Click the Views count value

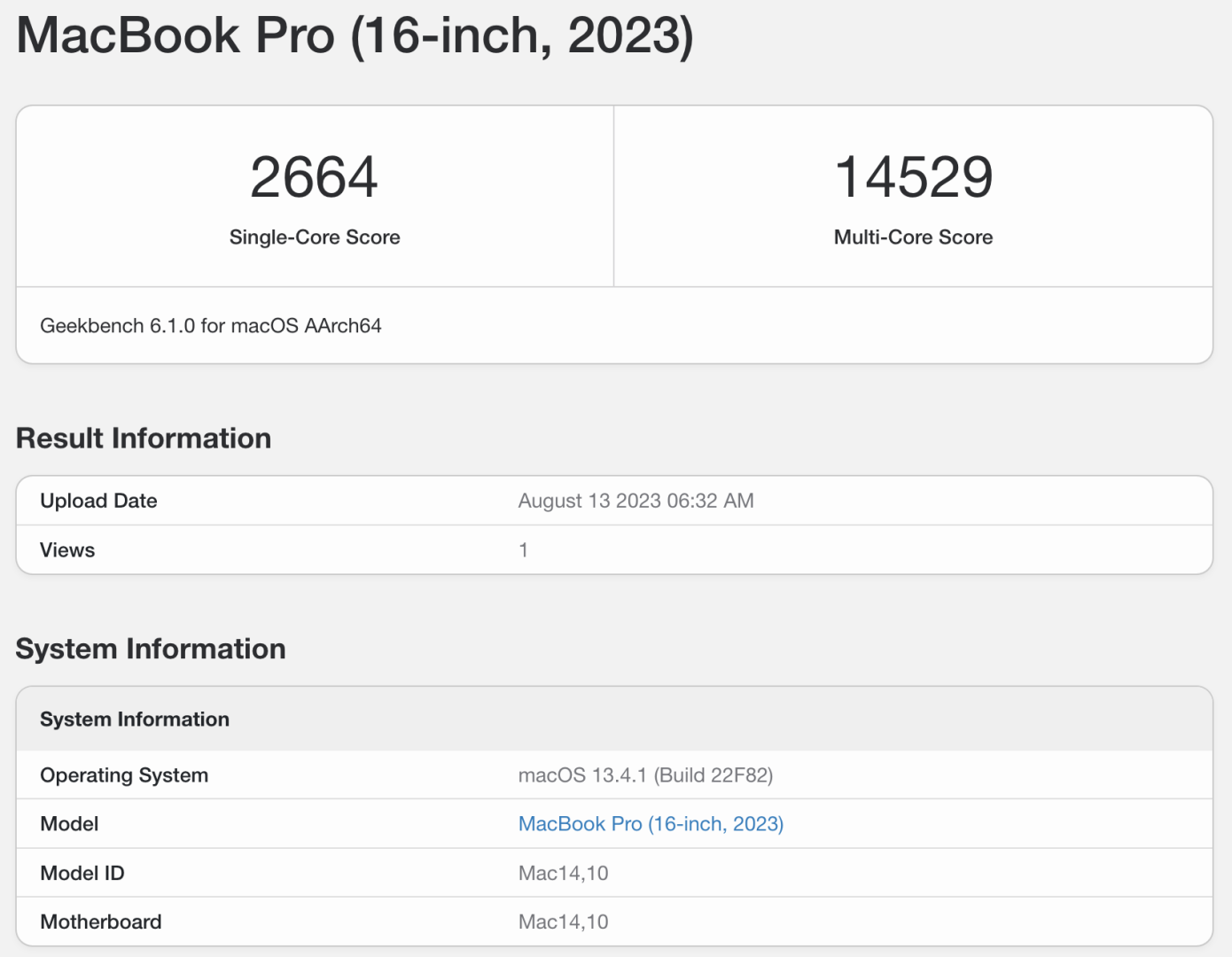524,549
